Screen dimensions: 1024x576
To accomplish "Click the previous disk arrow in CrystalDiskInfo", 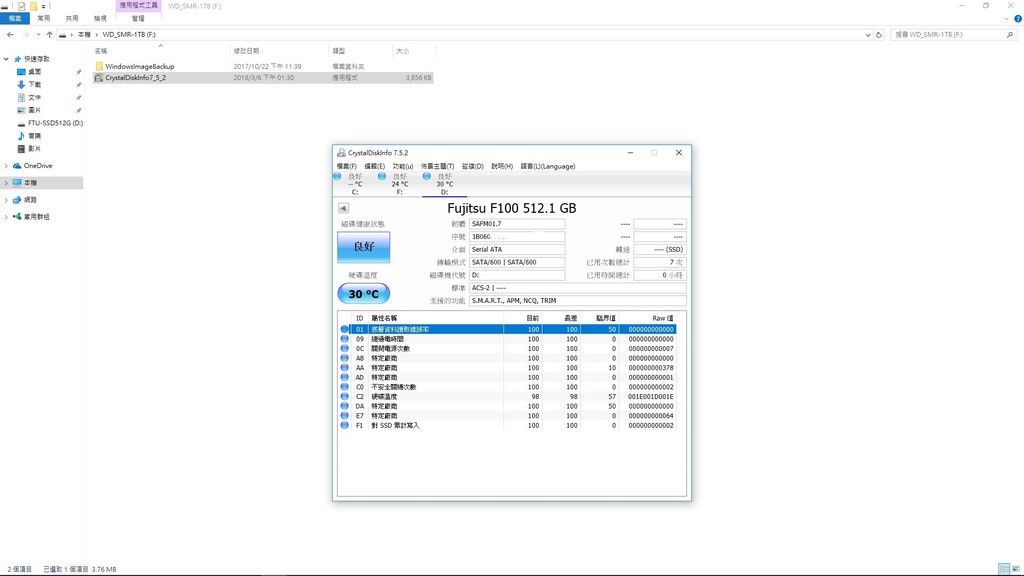I will tap(344, 208).
